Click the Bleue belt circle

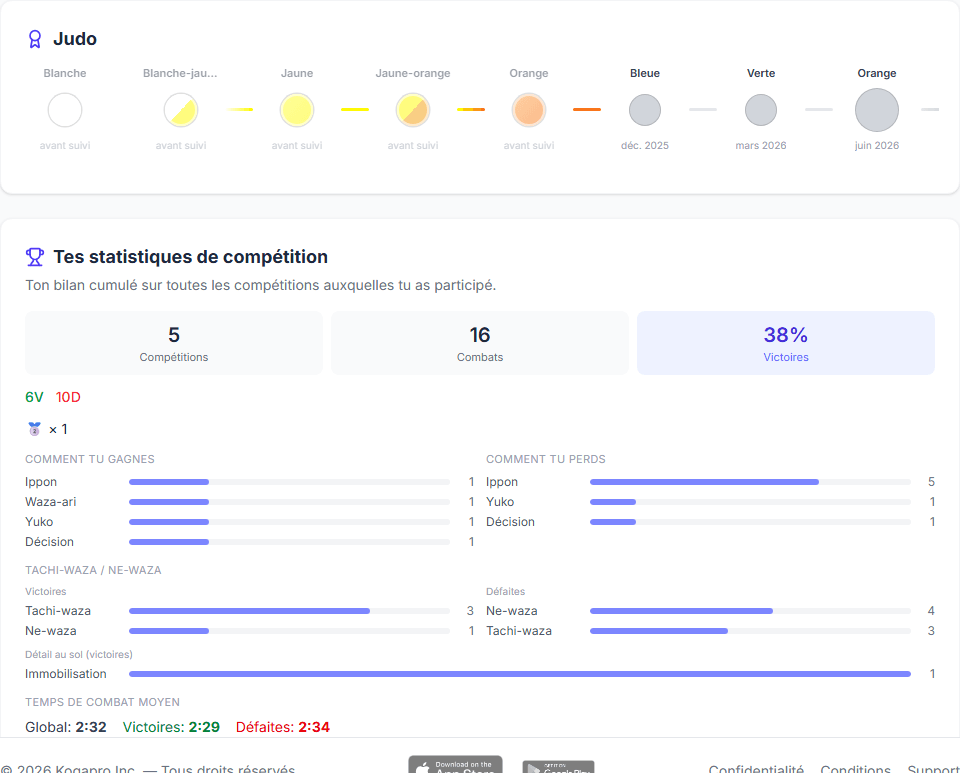click(645, 110)
